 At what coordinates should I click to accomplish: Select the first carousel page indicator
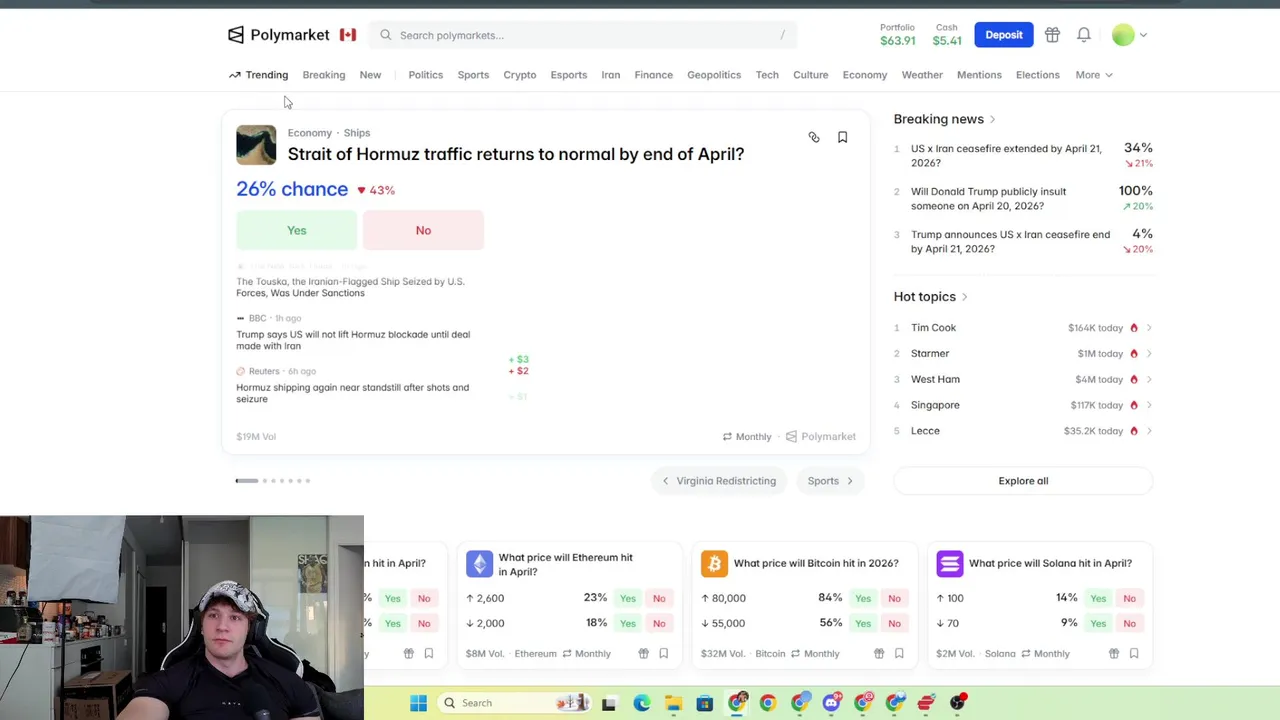pos(247,481)
